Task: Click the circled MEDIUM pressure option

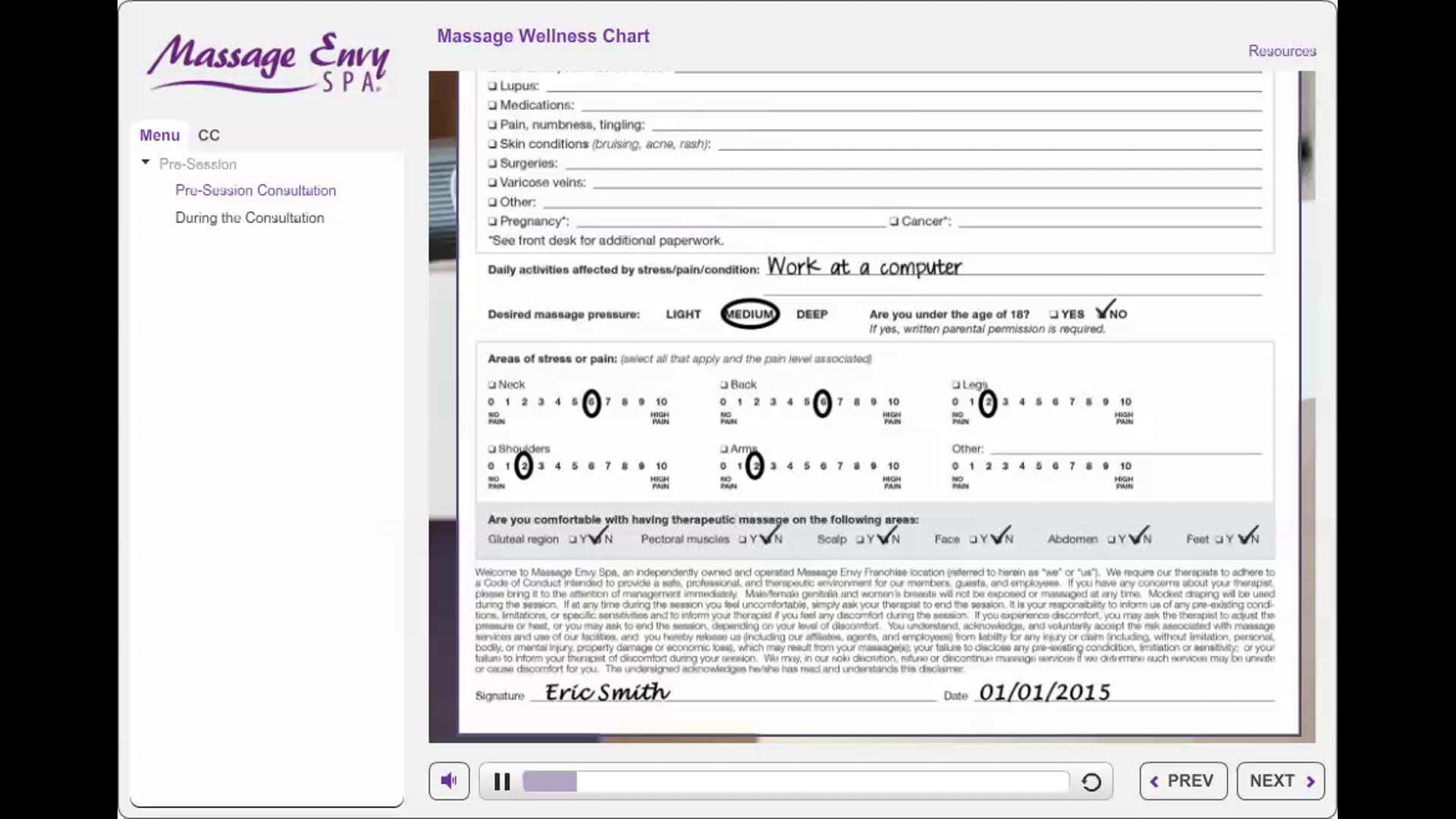Action: point(749,314)
